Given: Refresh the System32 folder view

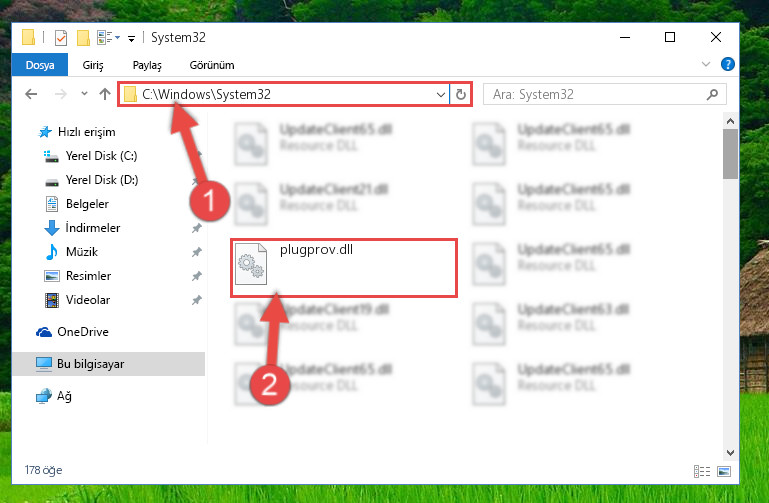Looking at the screenshot, I should (x=461, y=94).
